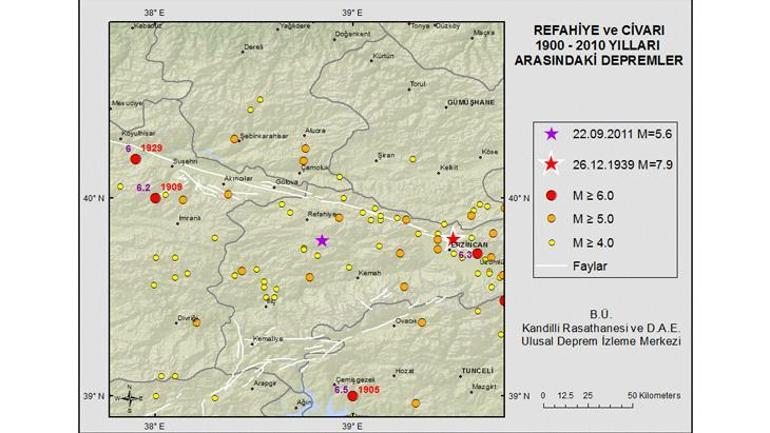The height and width of the screenshot is (433, 770).
Task: Click the white Faylar legend line
Action: point(551,266)
